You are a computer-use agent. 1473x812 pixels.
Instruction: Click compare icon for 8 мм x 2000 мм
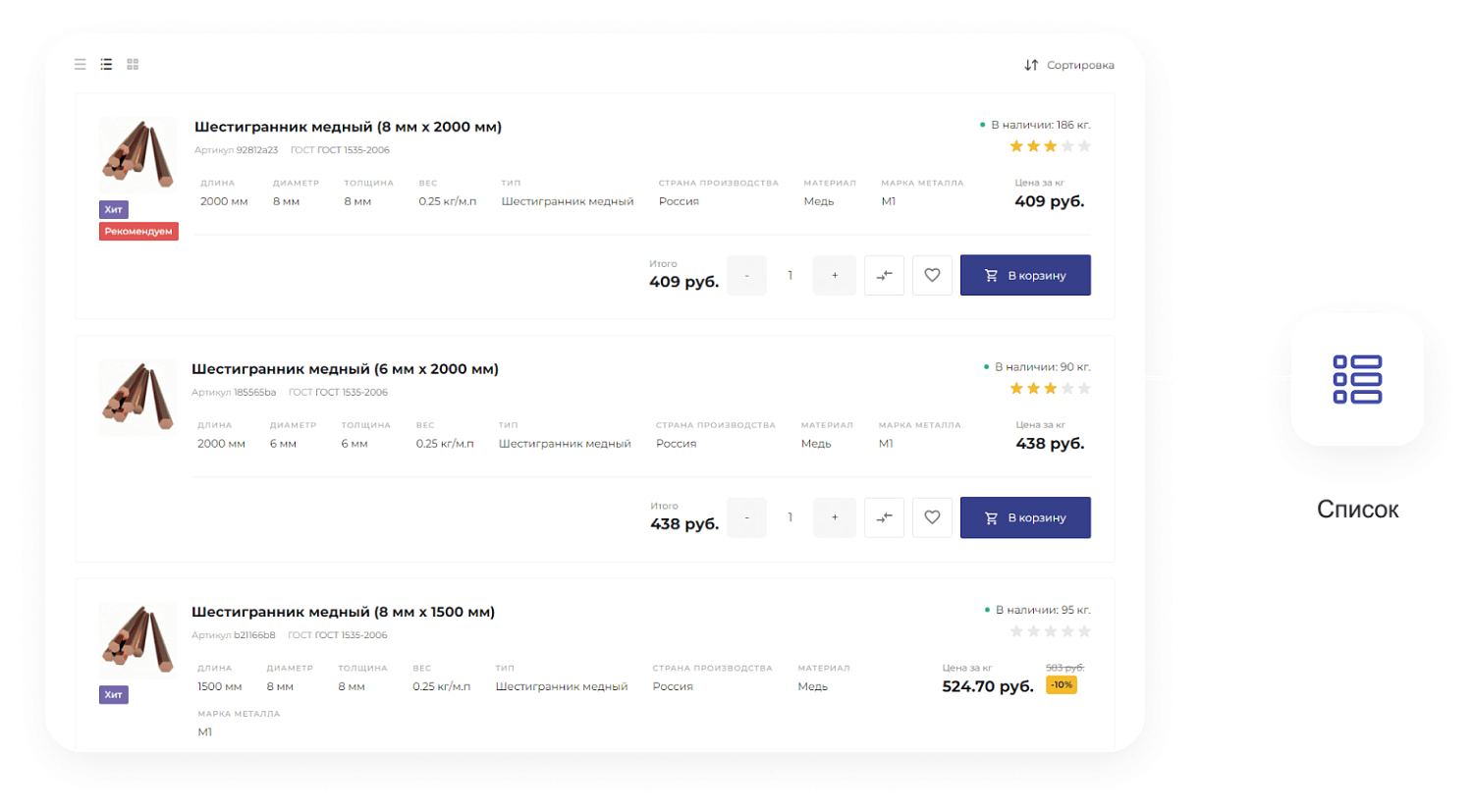[x=884, y=276]
